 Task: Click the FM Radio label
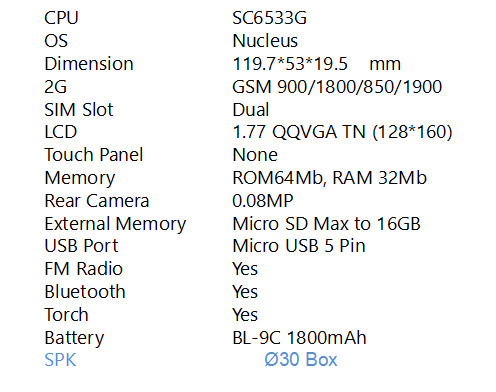[x=84, y=269]
